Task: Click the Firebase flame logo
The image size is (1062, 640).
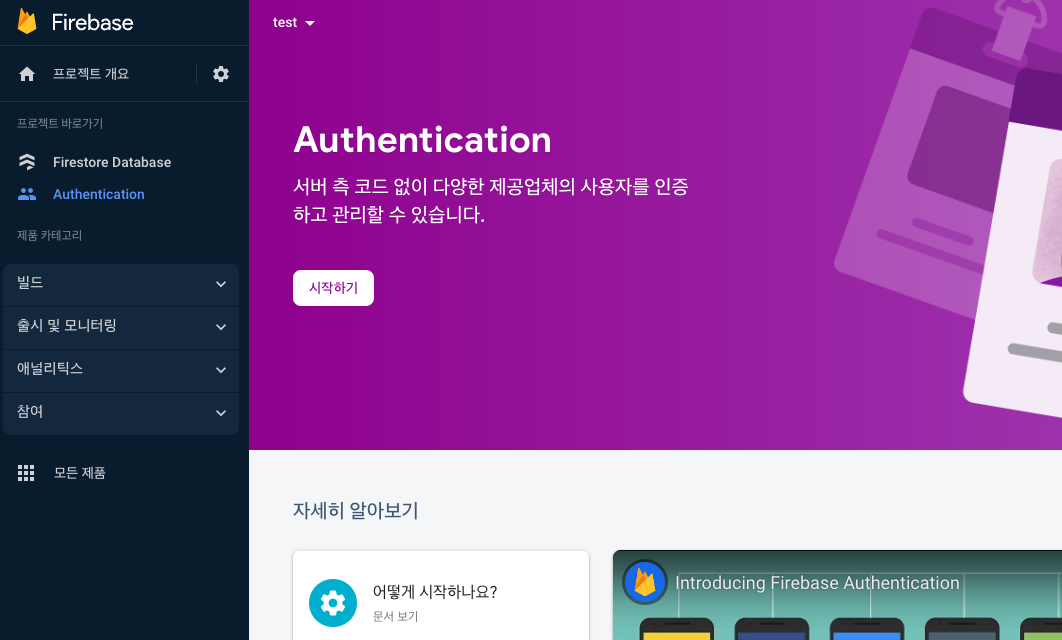Action: [27, 22]
